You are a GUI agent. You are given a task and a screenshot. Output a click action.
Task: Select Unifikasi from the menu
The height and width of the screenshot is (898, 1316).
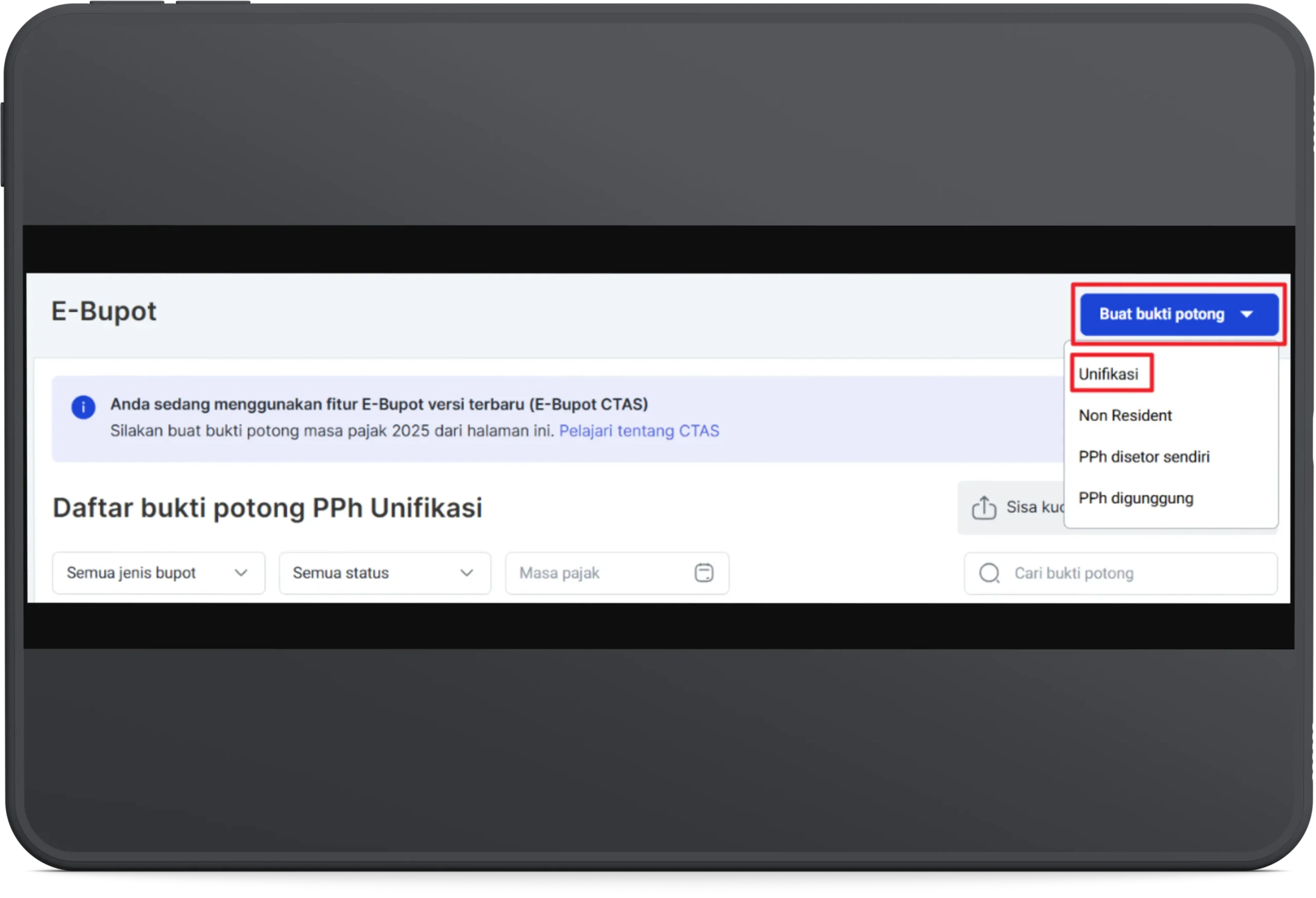1108,374
